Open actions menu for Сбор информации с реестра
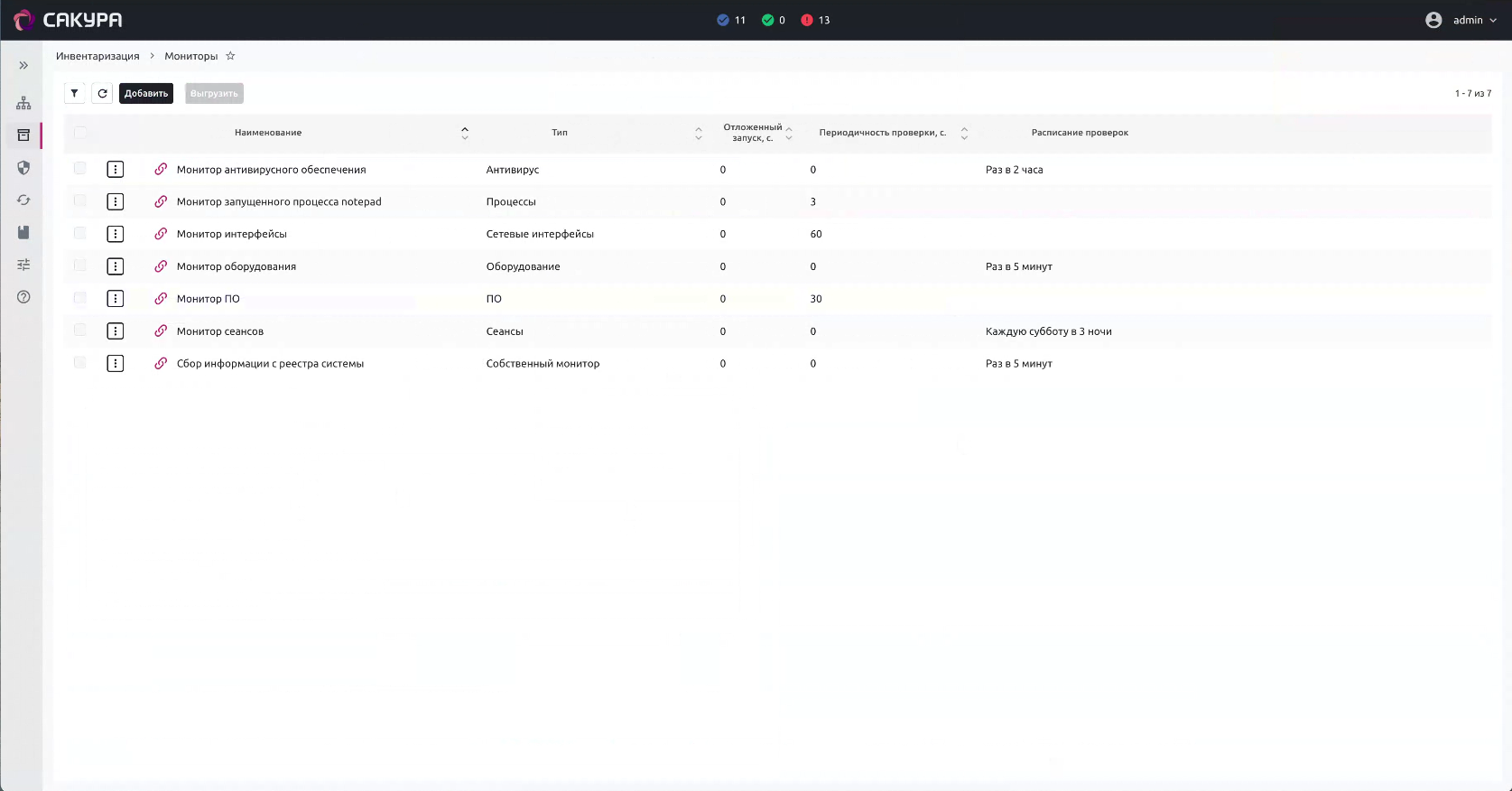Screen dimensions: 1512x791 coord(116,364)
